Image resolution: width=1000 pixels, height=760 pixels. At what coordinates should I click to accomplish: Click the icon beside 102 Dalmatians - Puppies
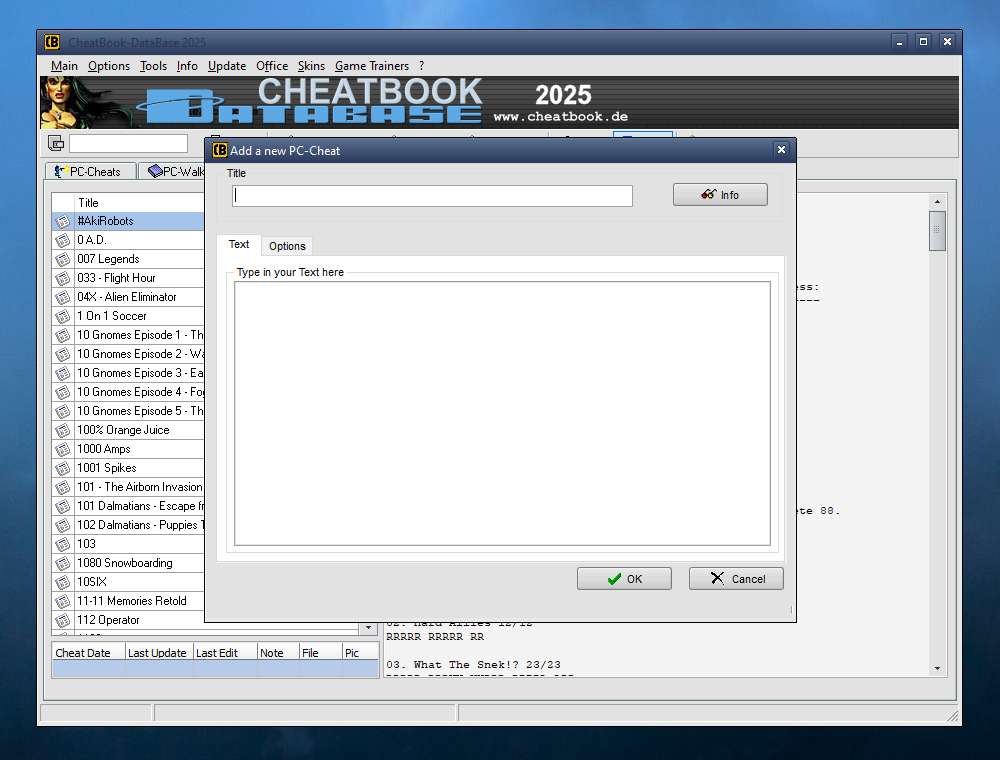tap(62, 525)
